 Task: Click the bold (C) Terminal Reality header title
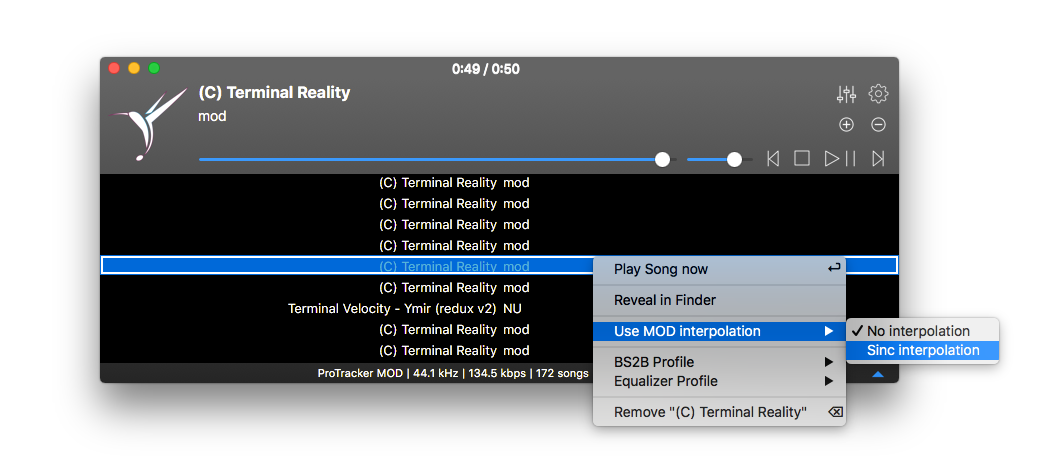click(x=274, y=93)
